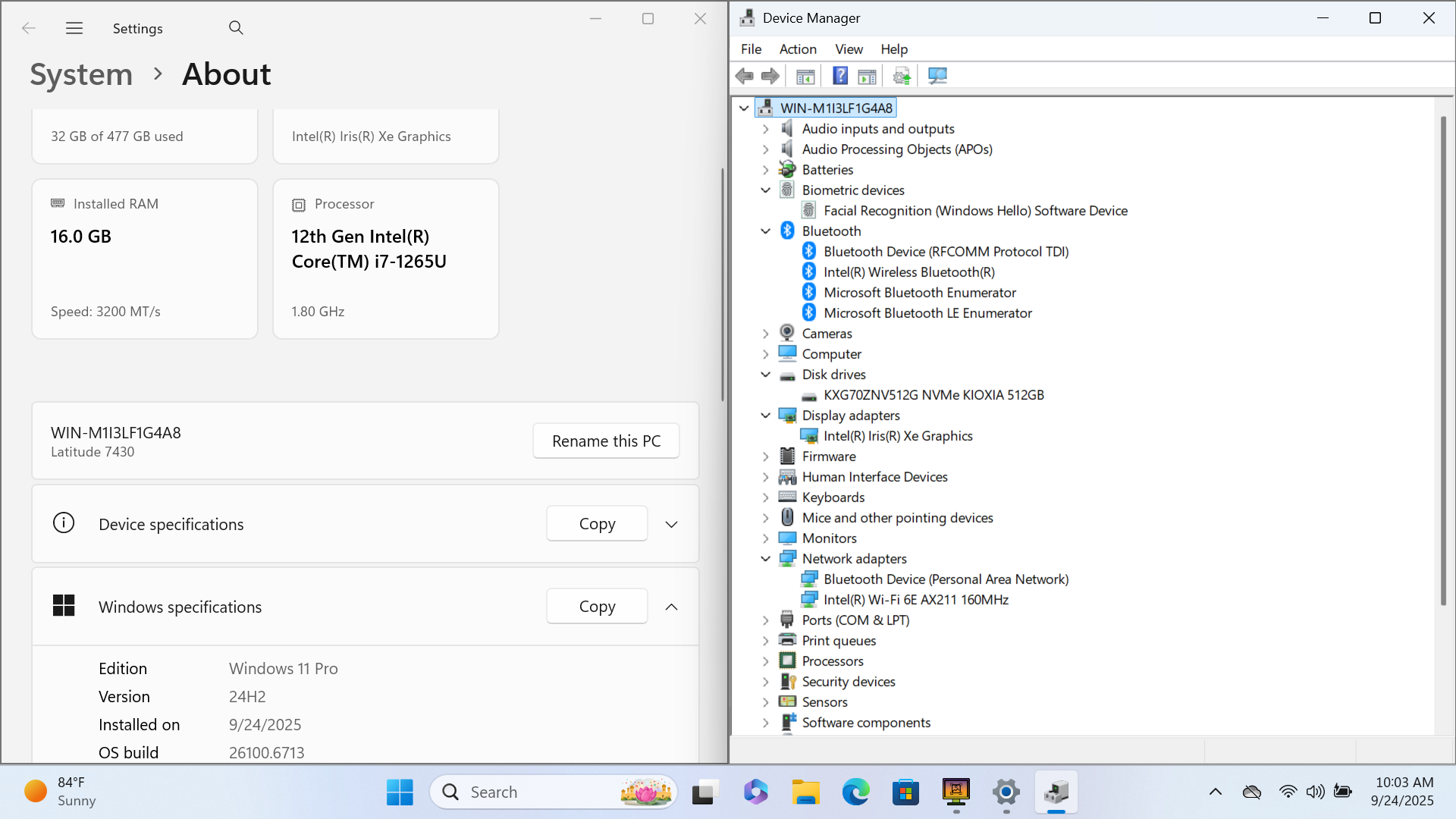The height and width of the screenshot is (819, 1456).
Task: Open the search icon in Settings header
Action: (236, 28)
